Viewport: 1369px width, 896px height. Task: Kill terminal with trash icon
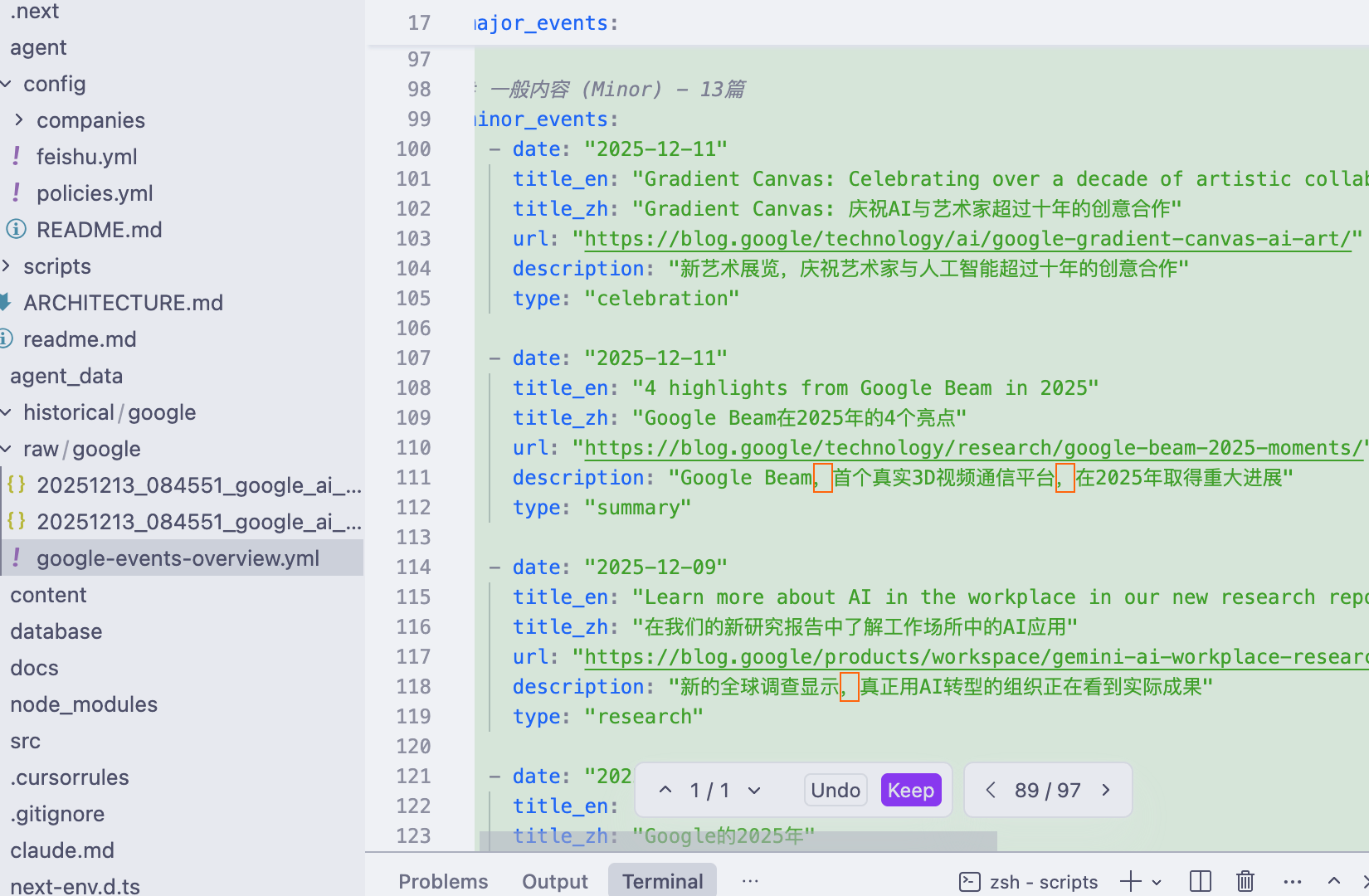pyautogui.click(x=1245, y=881)
